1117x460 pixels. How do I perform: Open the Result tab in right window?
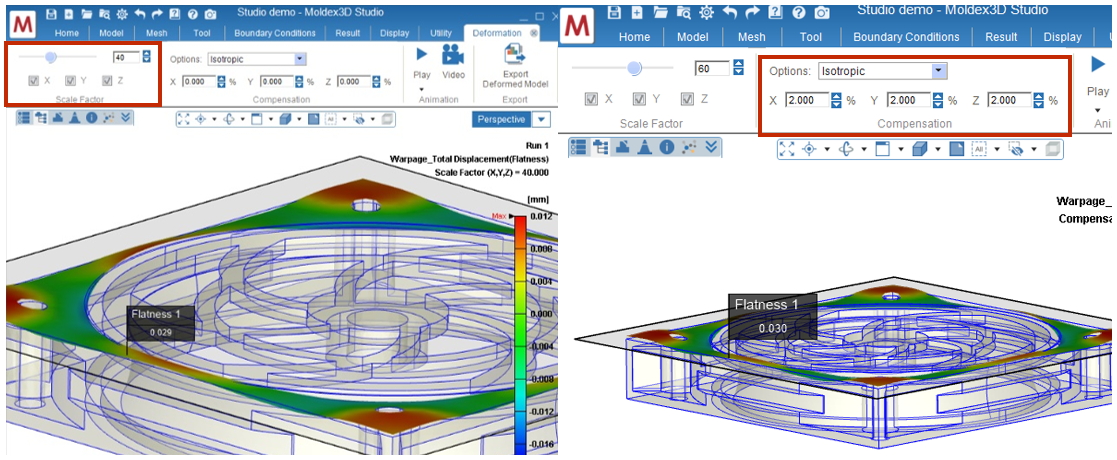point(1001,37)
